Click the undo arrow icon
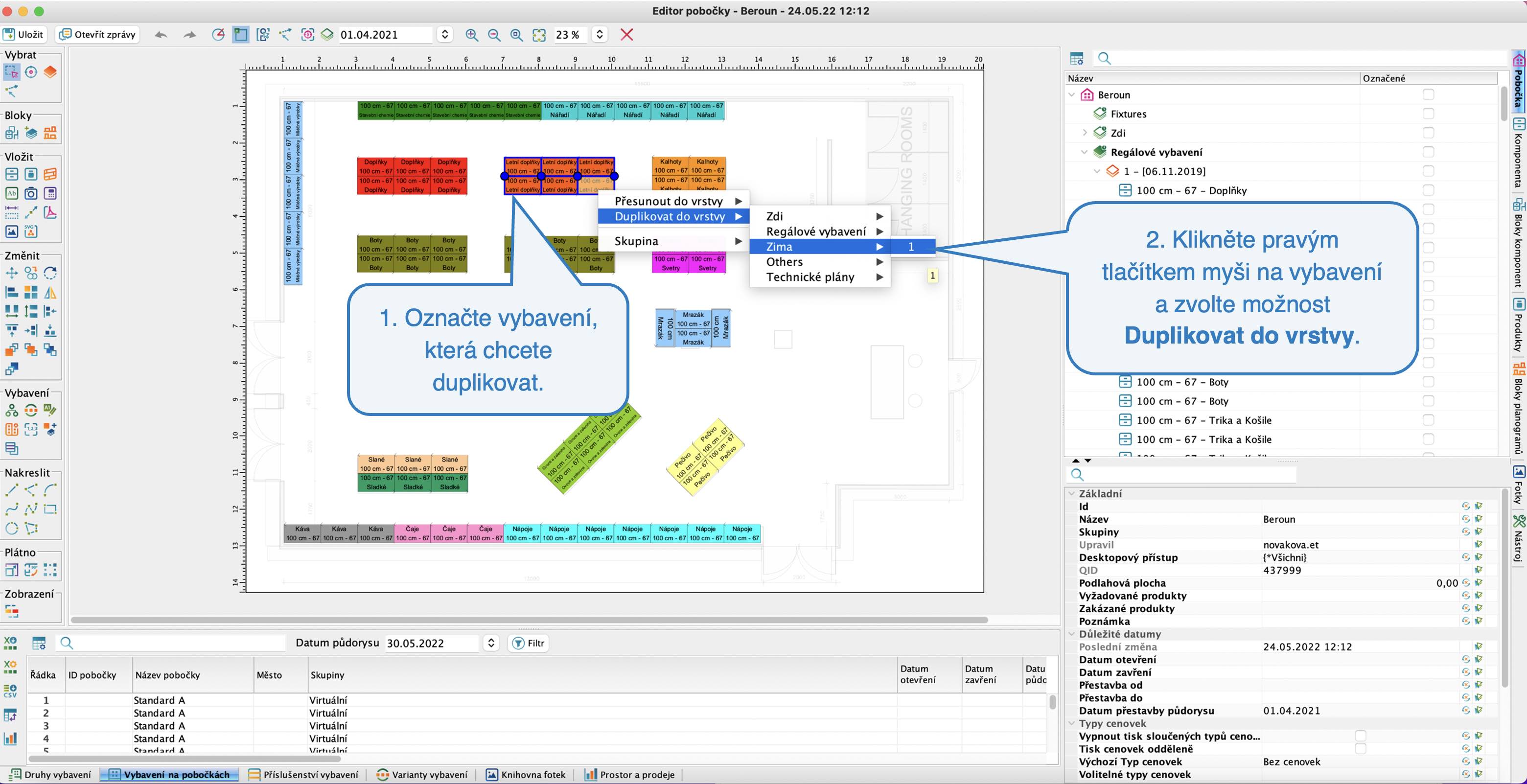 coord(161,35)
